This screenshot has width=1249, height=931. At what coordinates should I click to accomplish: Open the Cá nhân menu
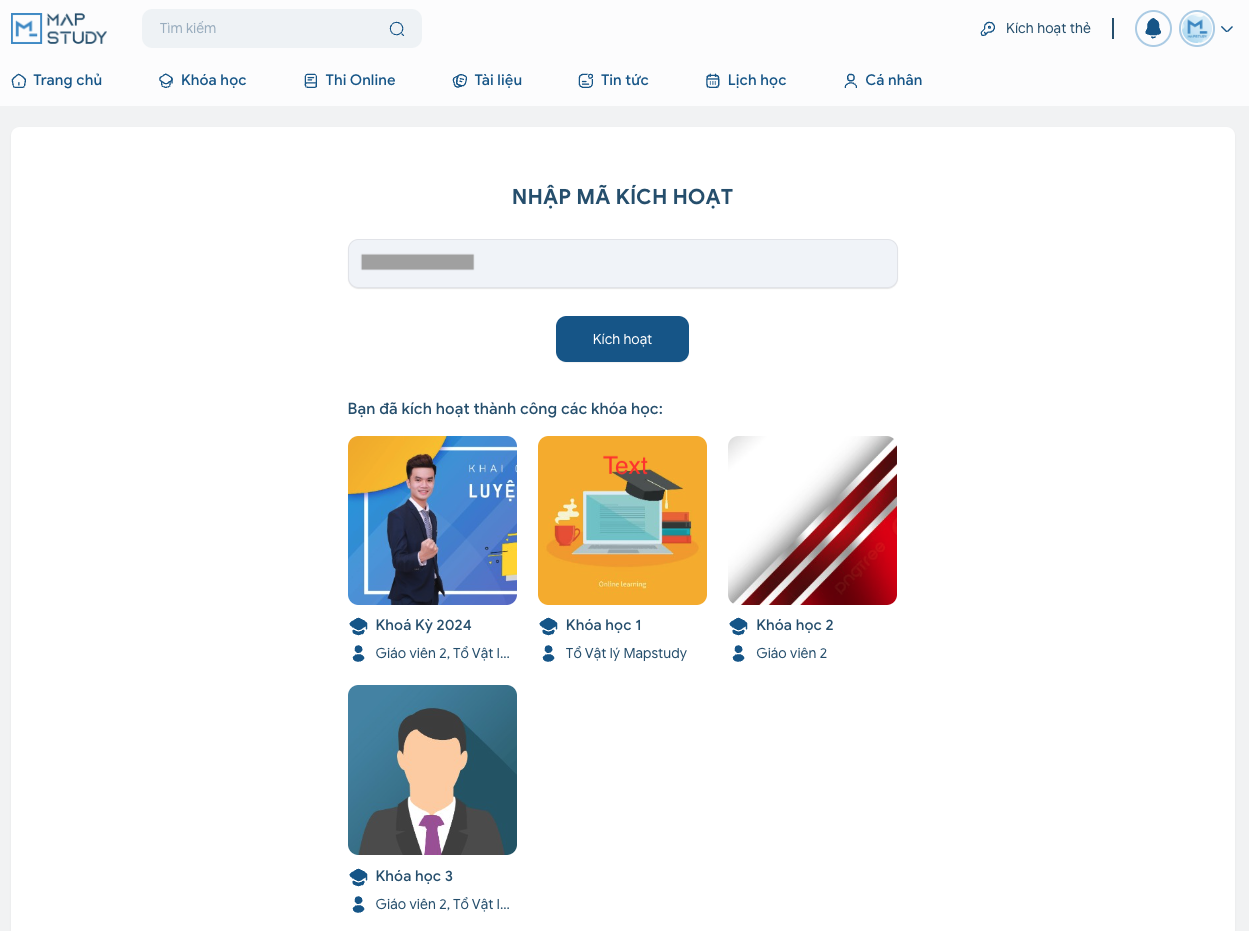(883, 80)
